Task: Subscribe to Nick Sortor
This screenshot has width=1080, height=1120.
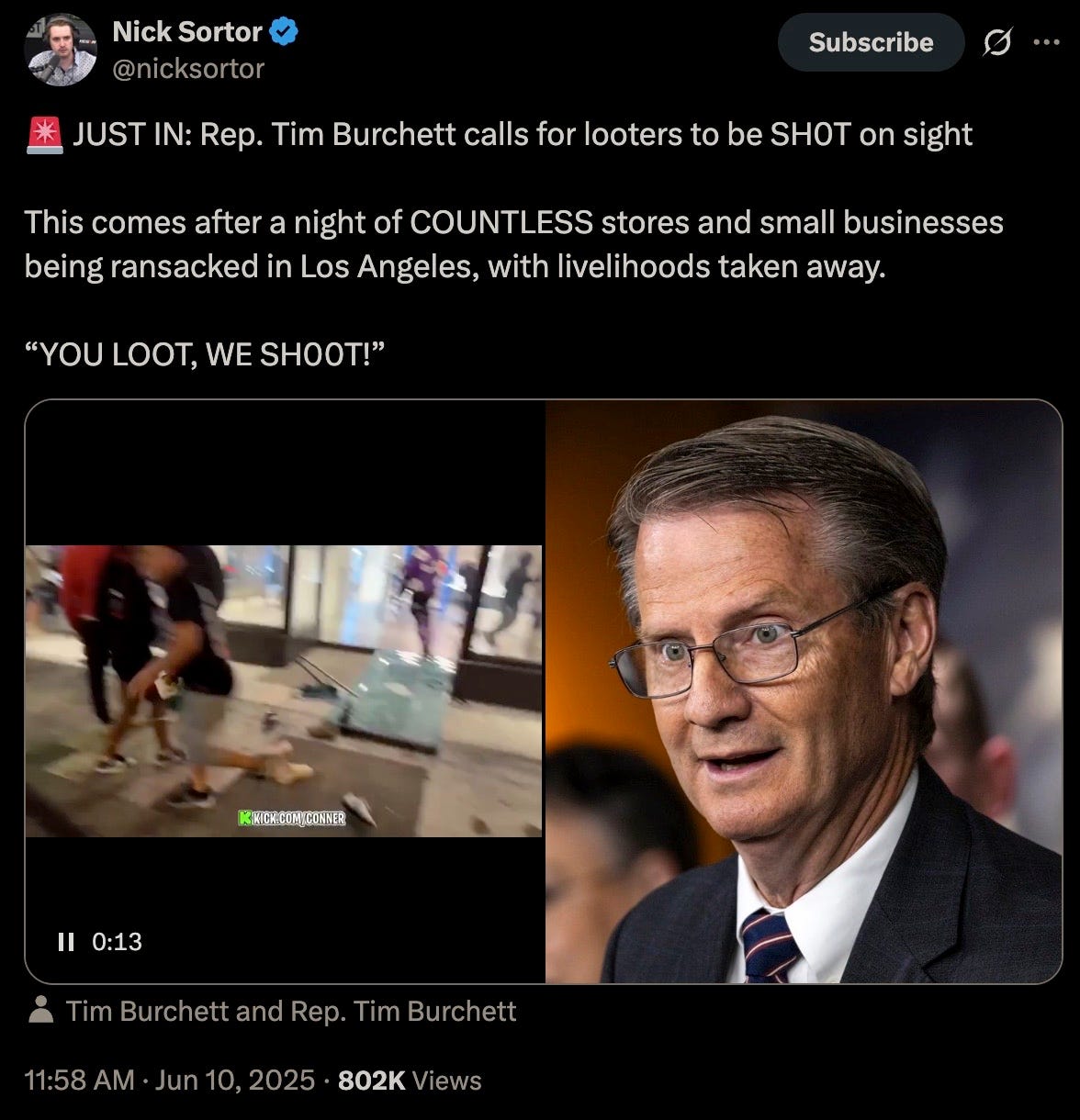Action: [871, 42]
